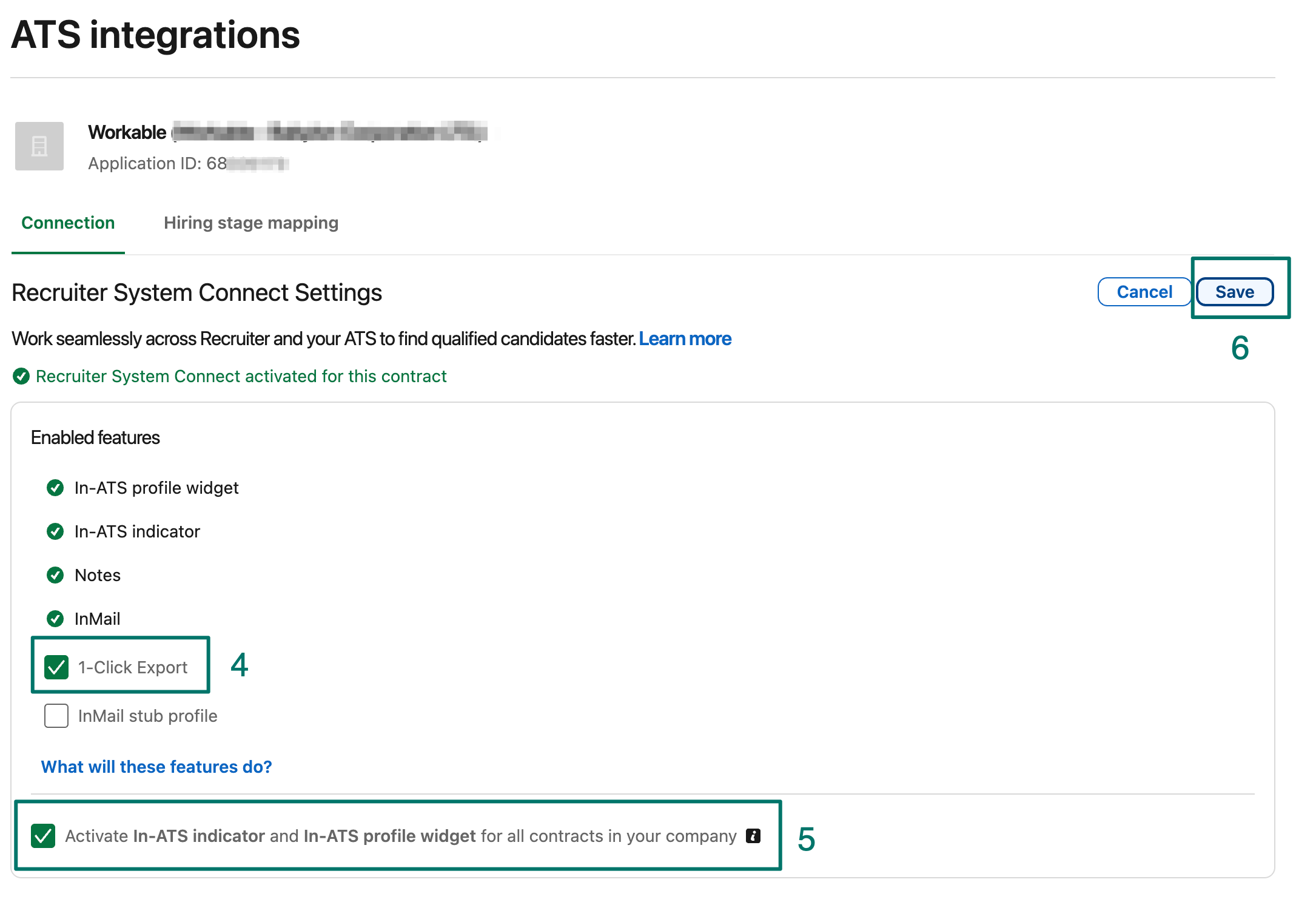Click the check icon beside Notes

coord(55,575)
